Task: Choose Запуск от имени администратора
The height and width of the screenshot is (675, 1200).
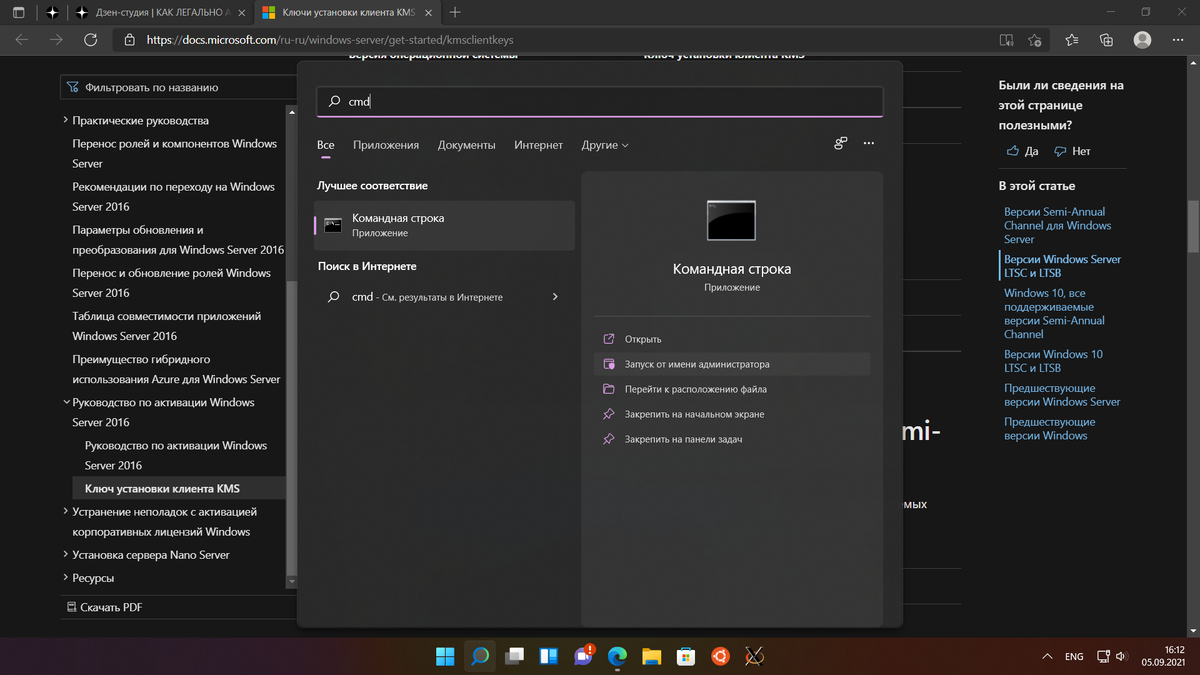Action: (x=732, y=364)
